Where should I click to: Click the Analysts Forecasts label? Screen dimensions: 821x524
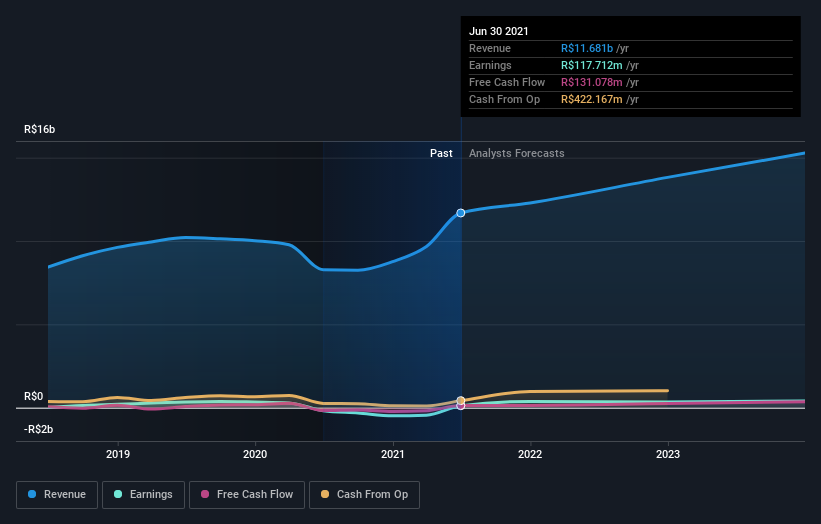517,153
